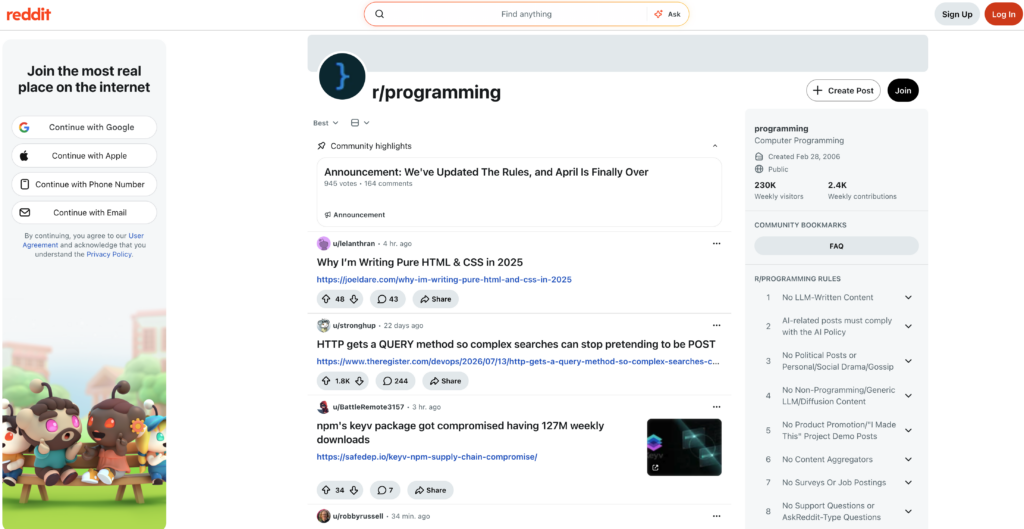Viewport: 1024px width, 529px height.
Task: Open the safedep.io keyv link
Action: [x=427, y=457]
